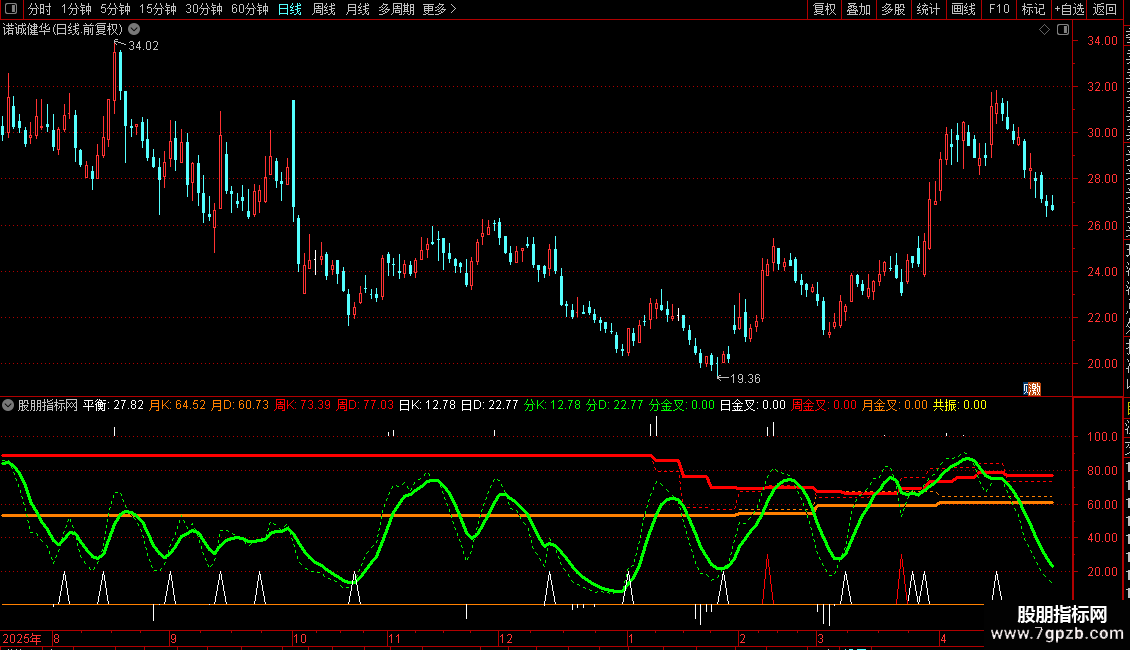
Task: Switch to 周线 weekly chart tab
Action: pyautogui.click(x=324, y=9)
